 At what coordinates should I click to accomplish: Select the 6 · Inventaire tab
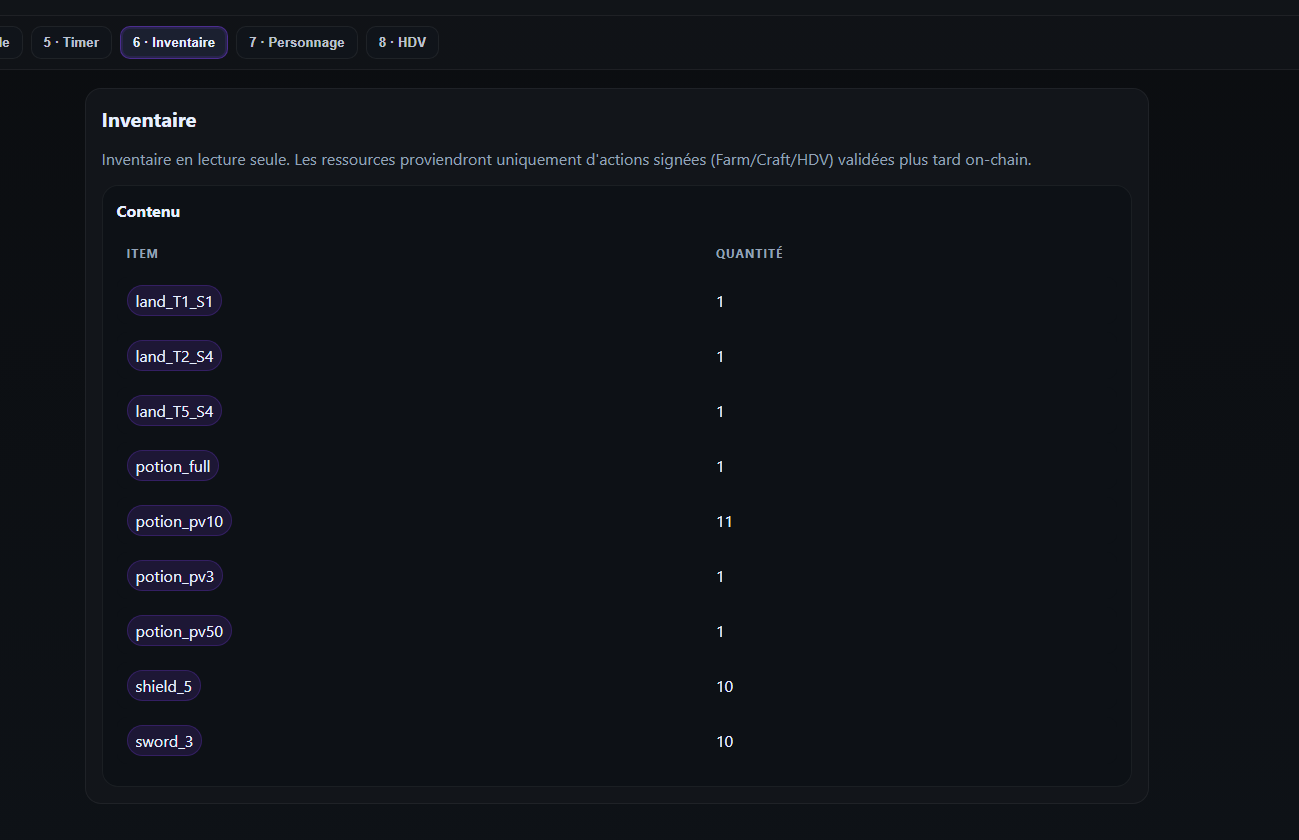(x=174, y=43)
